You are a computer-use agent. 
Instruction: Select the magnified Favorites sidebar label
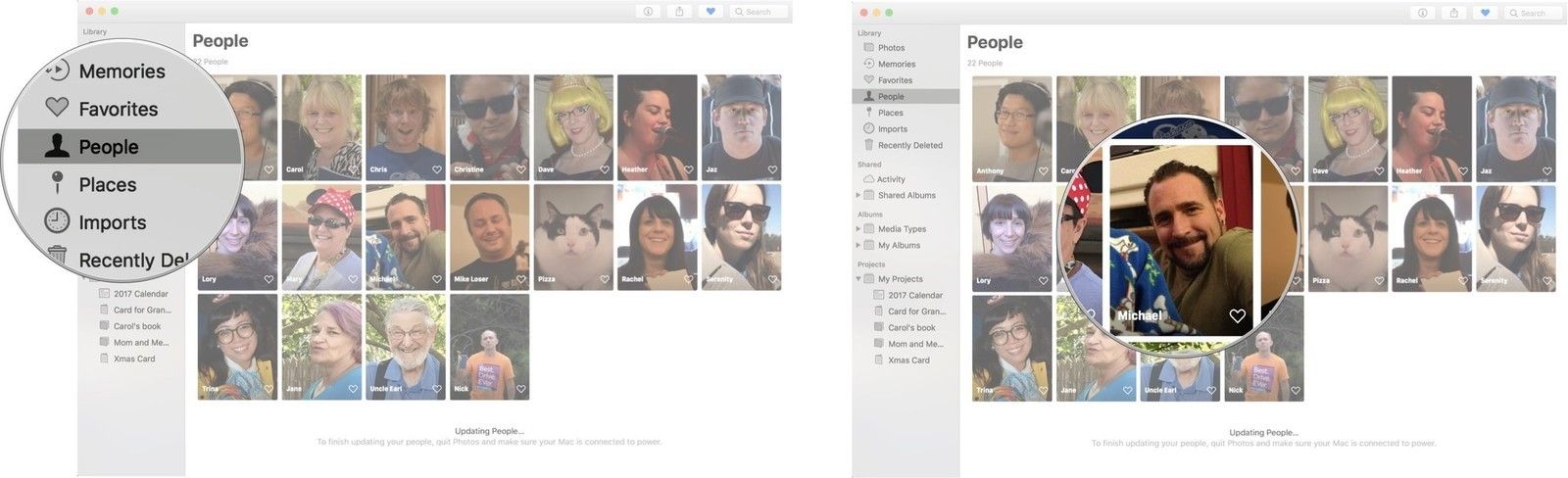click(119, 109)
